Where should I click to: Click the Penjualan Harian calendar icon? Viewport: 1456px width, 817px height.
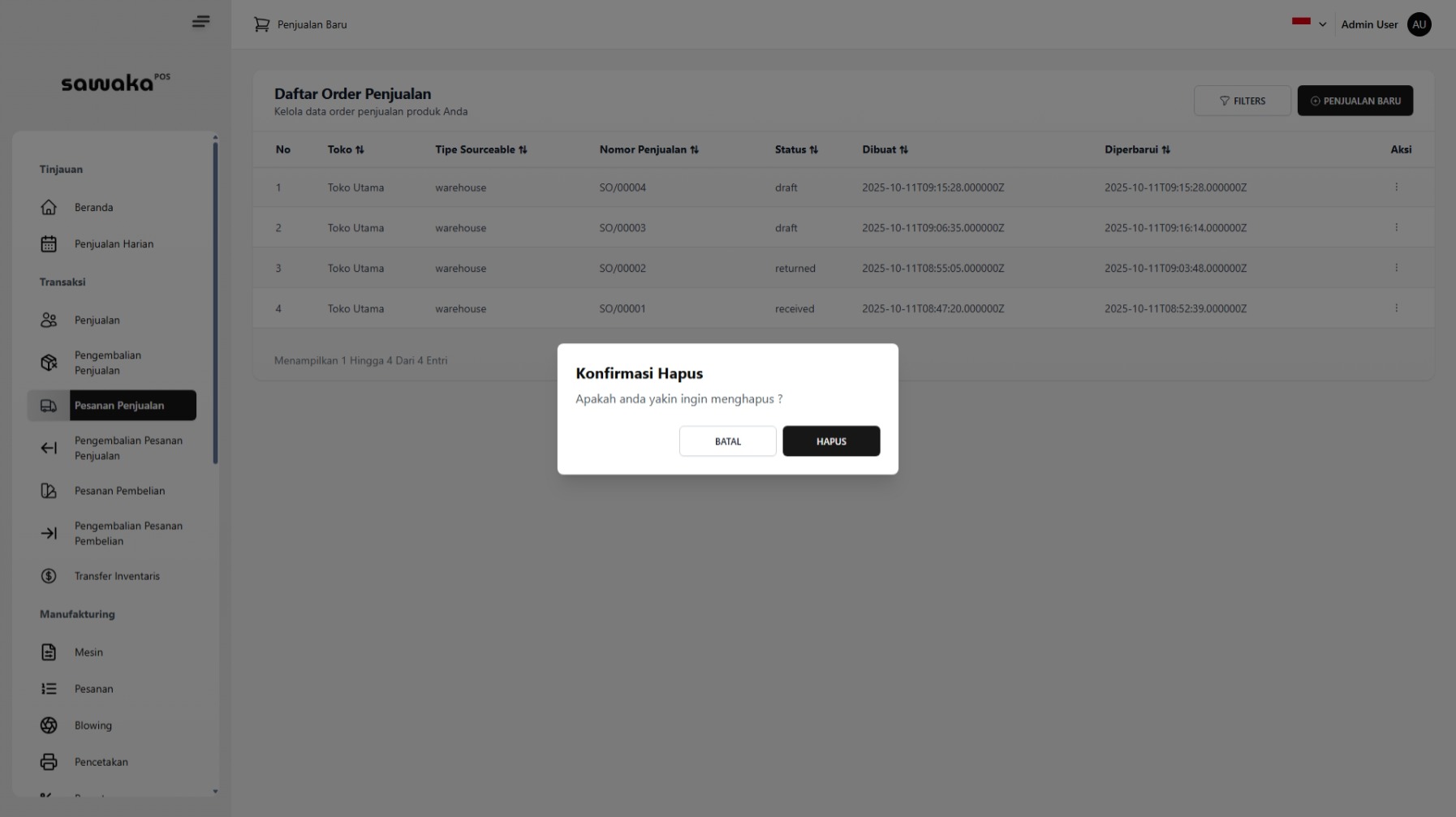(49, 244)
